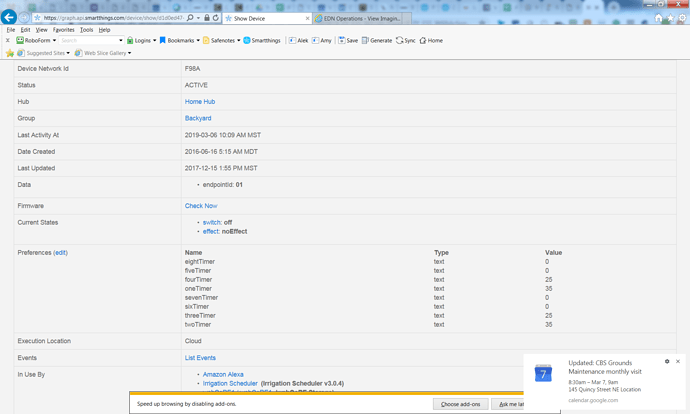Open the List Events link
The height and width of the screenshot is (414, 690).
[x=200, y=358]
